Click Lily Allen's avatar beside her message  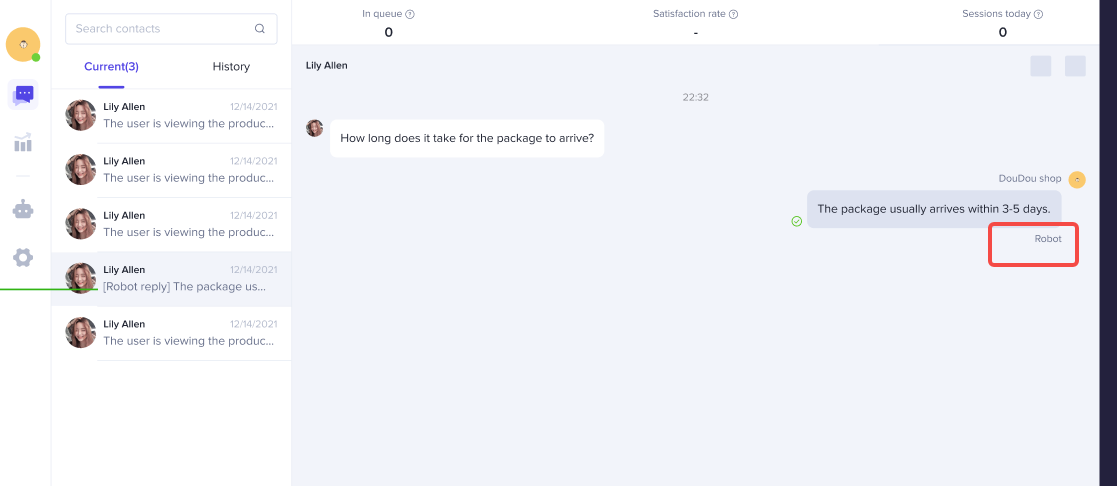315,128
